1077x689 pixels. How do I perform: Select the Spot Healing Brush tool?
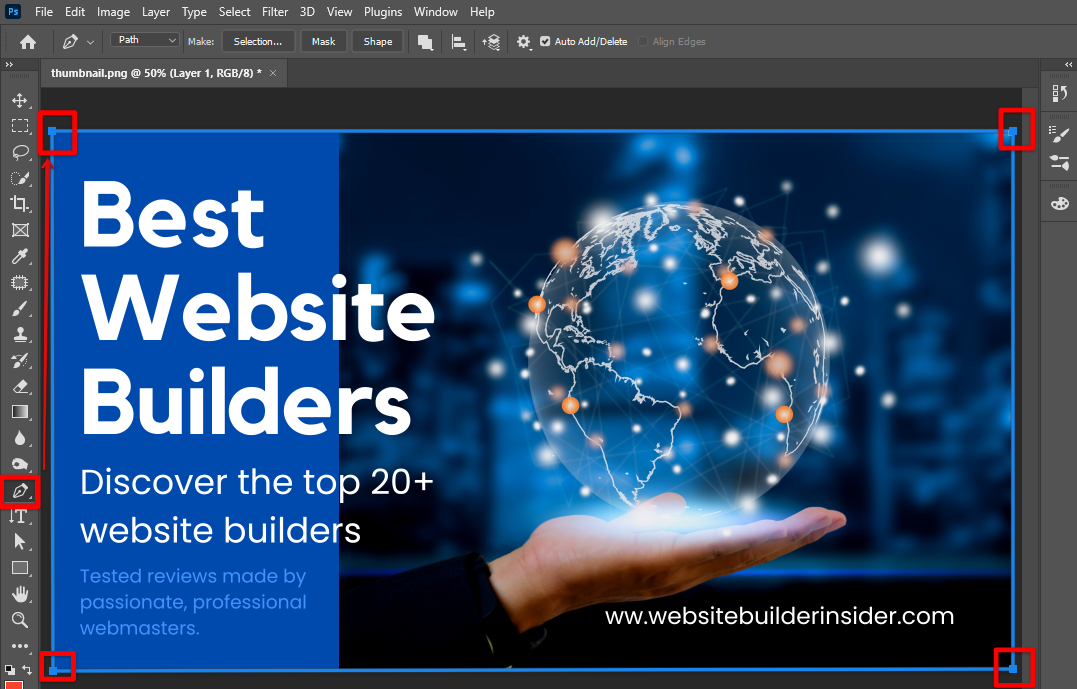point(20,282)
